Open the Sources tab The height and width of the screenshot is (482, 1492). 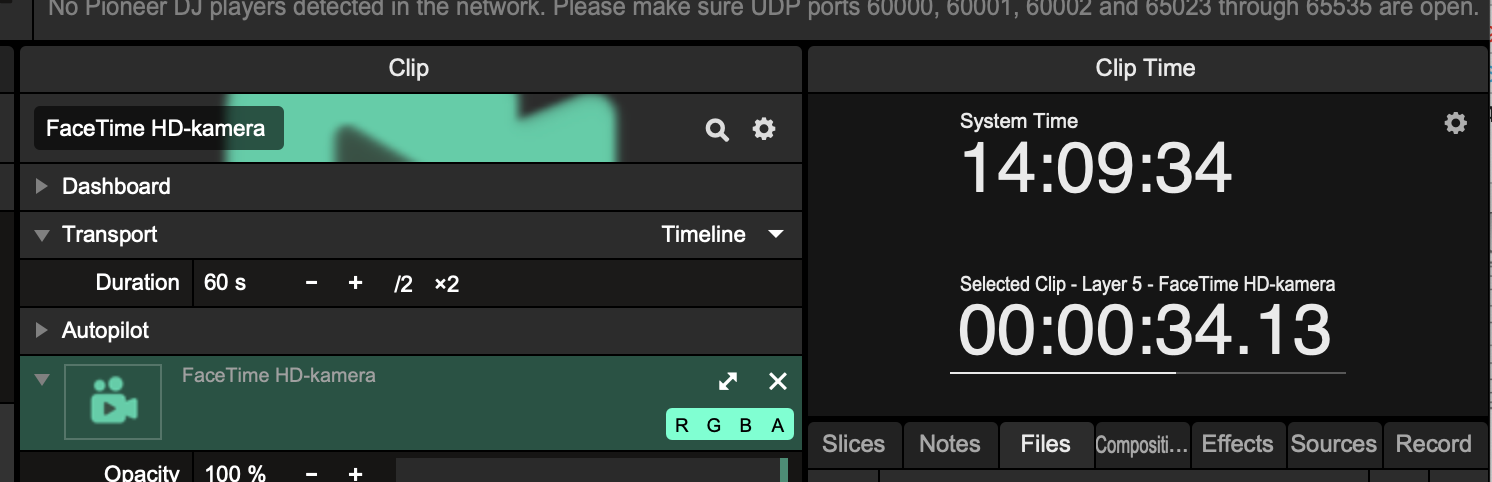[x=1333, y=445]
